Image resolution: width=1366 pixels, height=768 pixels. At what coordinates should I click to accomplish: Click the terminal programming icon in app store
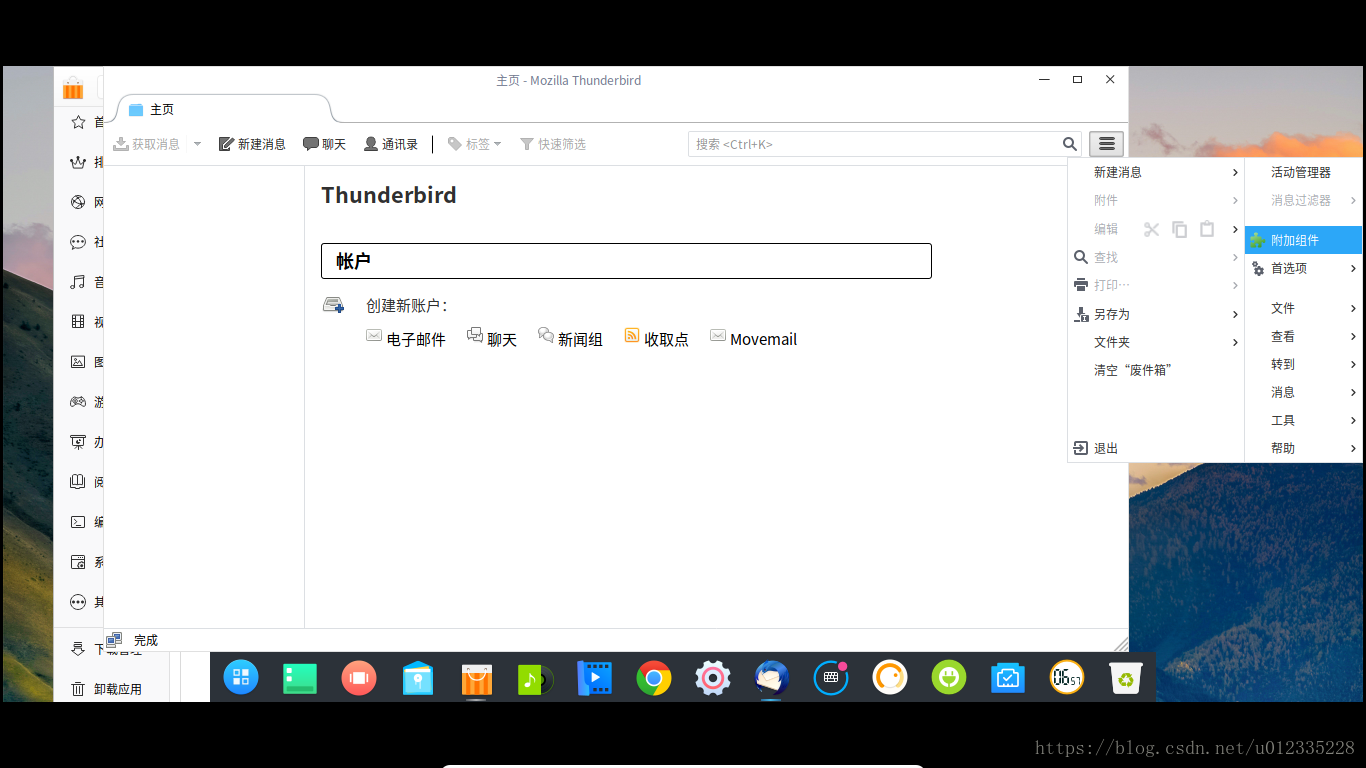(78, 522)
